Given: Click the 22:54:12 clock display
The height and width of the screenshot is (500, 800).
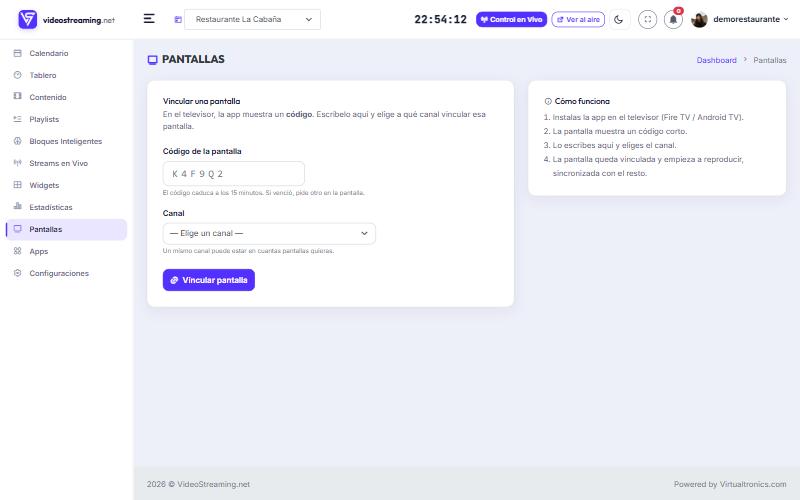Looking at the screenshot, I should coord(440,19).
